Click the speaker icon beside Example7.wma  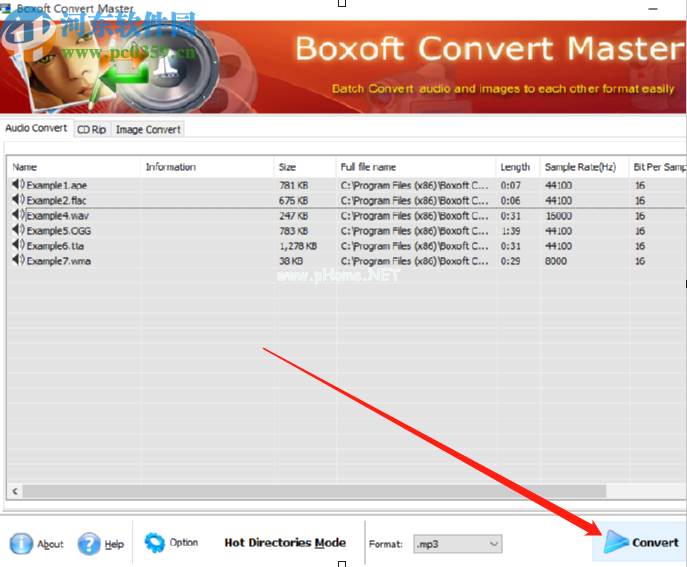pos(18,260)
